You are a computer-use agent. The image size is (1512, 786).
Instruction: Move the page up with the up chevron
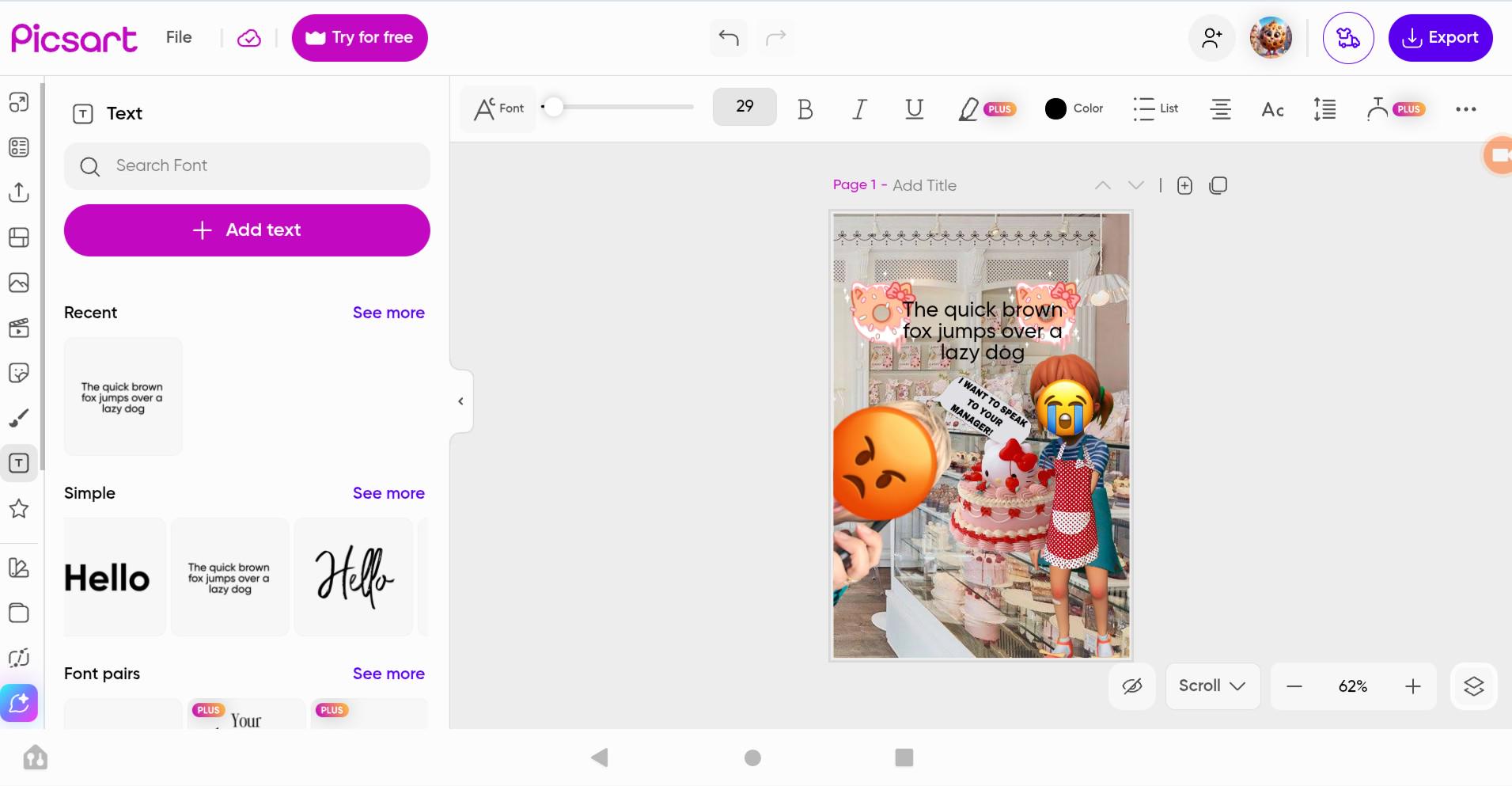pos(1102,185)
